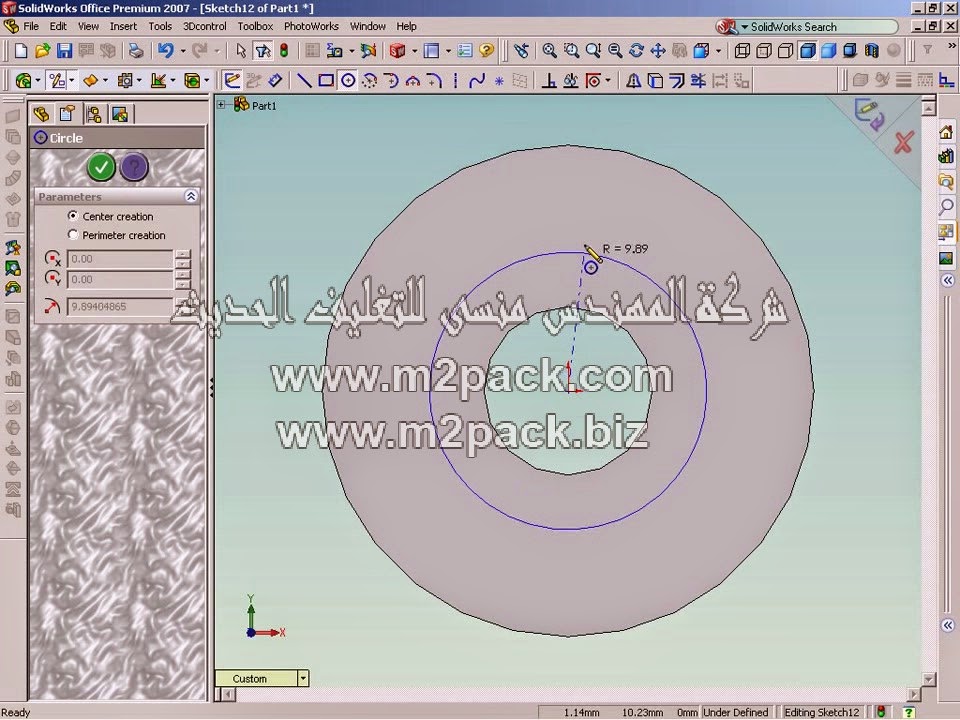Exit the sketch via the confirmation corner sketch icon
960x720 pixels.
point(869,114)
